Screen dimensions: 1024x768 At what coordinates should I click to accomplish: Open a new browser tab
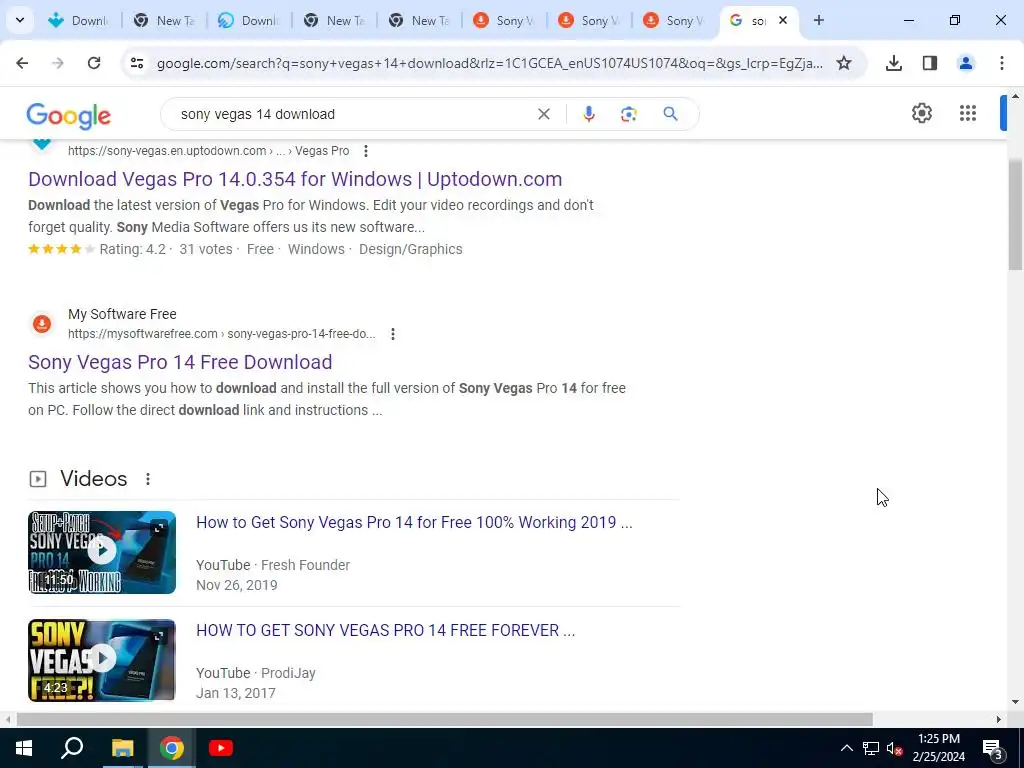pyautogui.click(x=818, y=20)
